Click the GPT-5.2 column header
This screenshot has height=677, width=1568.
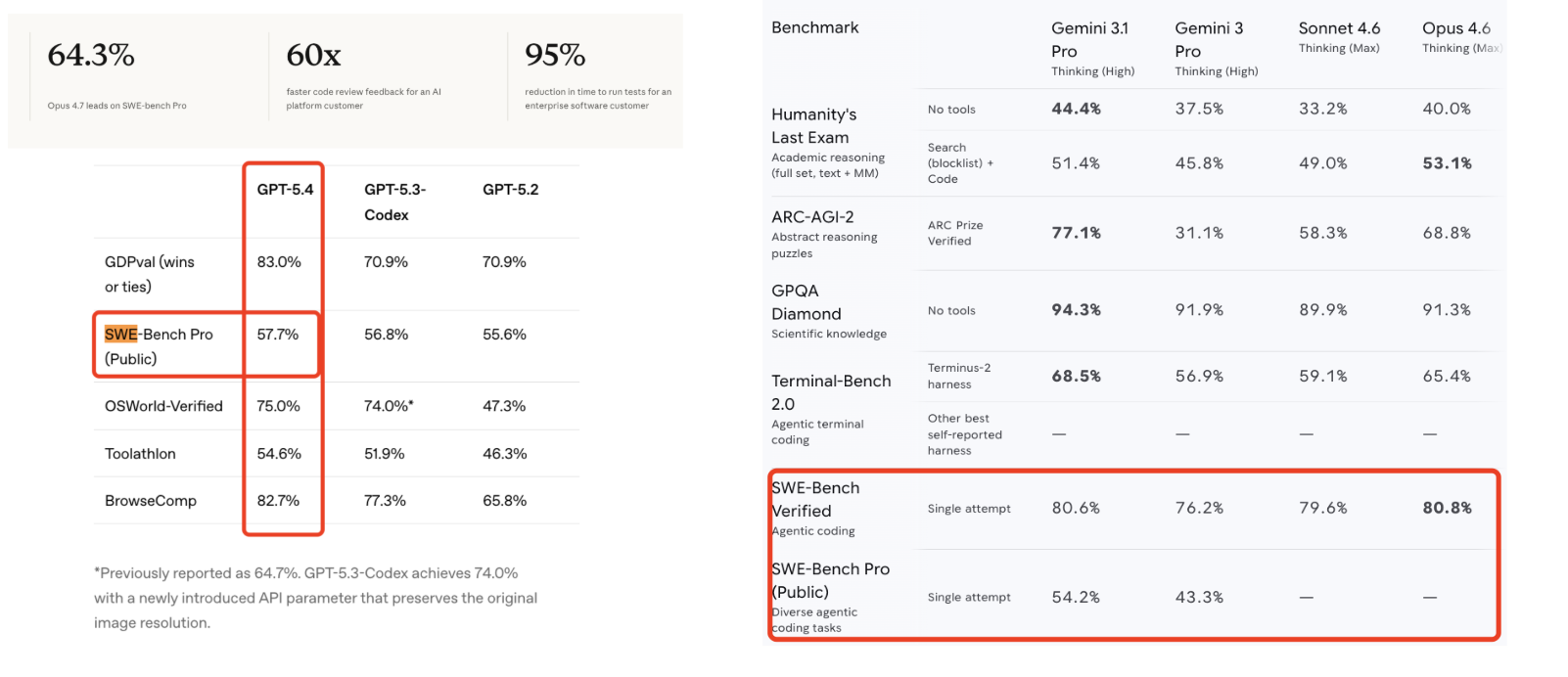point(510,190)
